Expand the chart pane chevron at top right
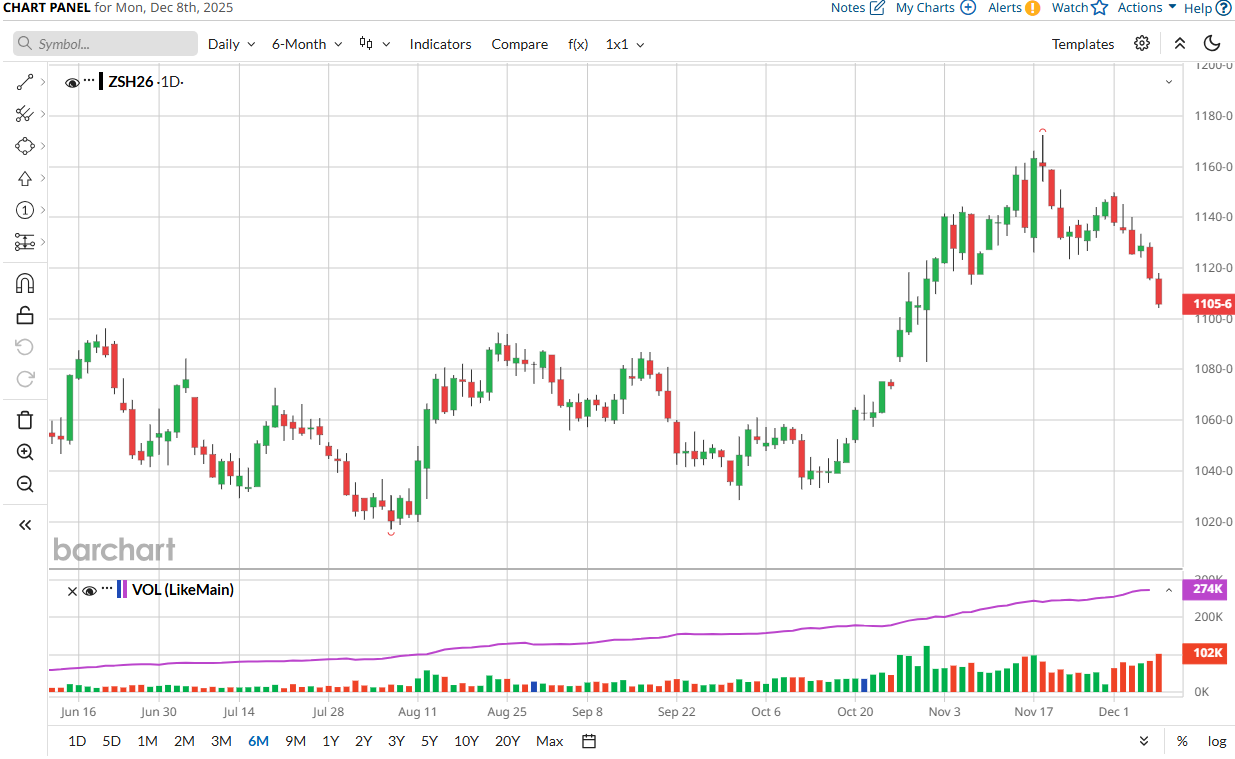Viewport: 1235px width, 759px height. click(1169, 82)
